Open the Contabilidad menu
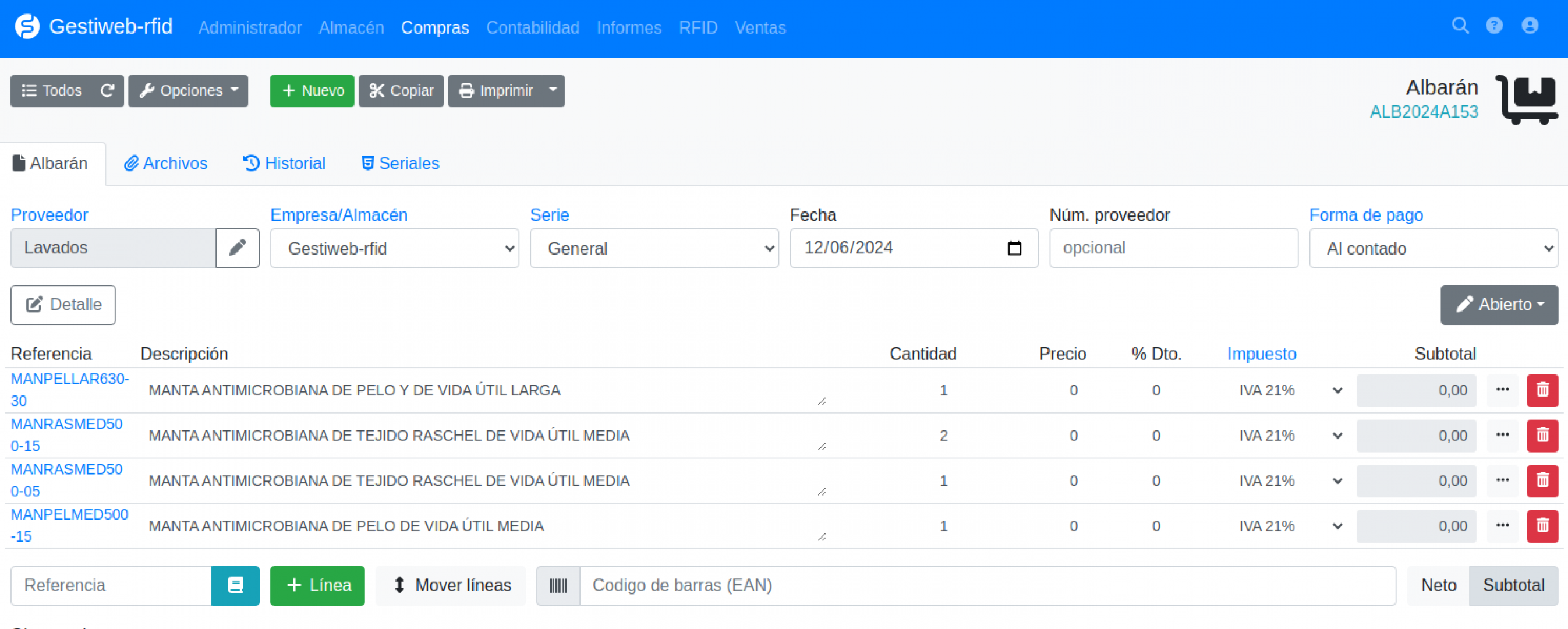 (533, 27)
